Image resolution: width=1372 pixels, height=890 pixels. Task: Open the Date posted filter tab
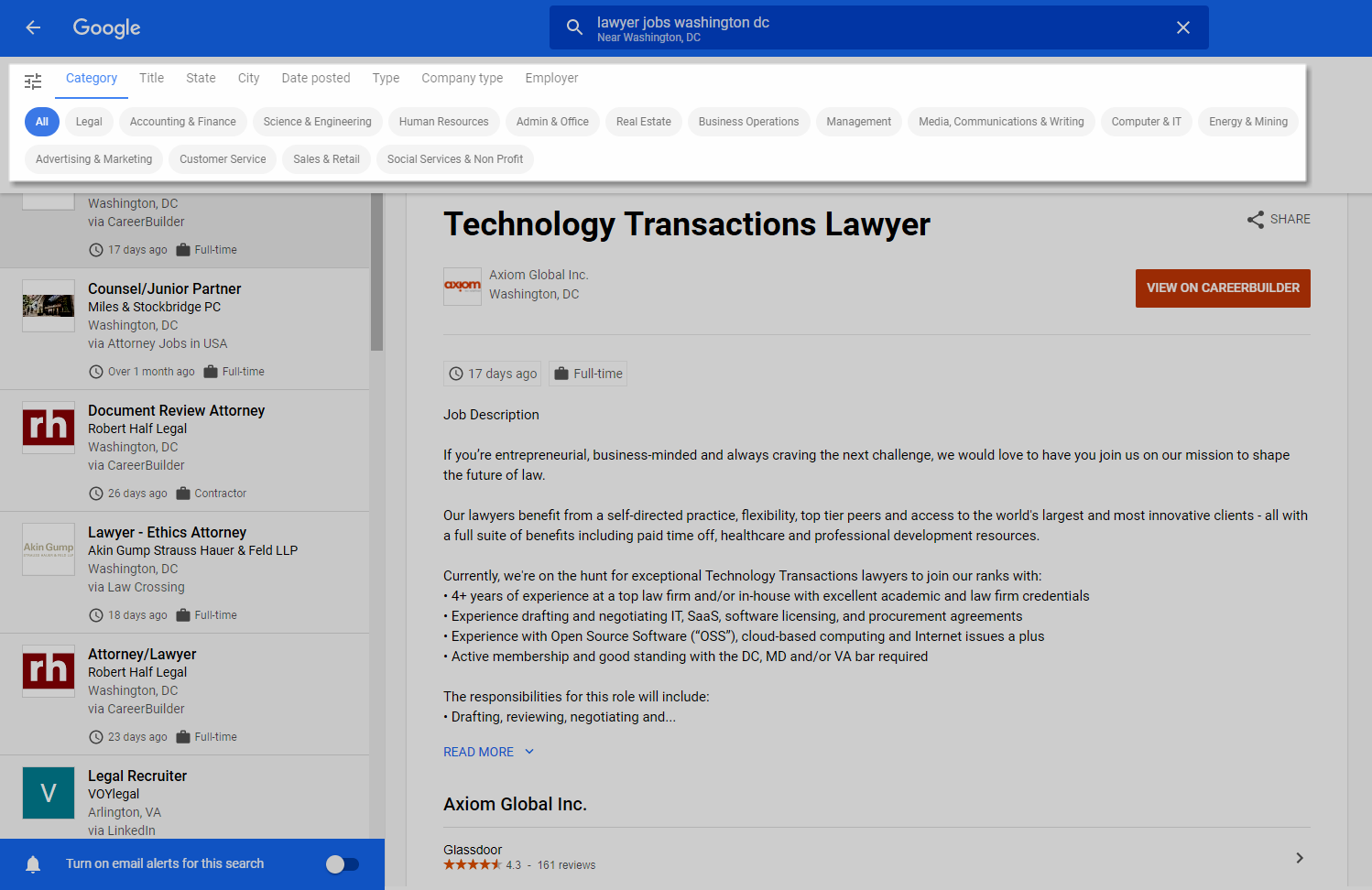click(315, 79)
